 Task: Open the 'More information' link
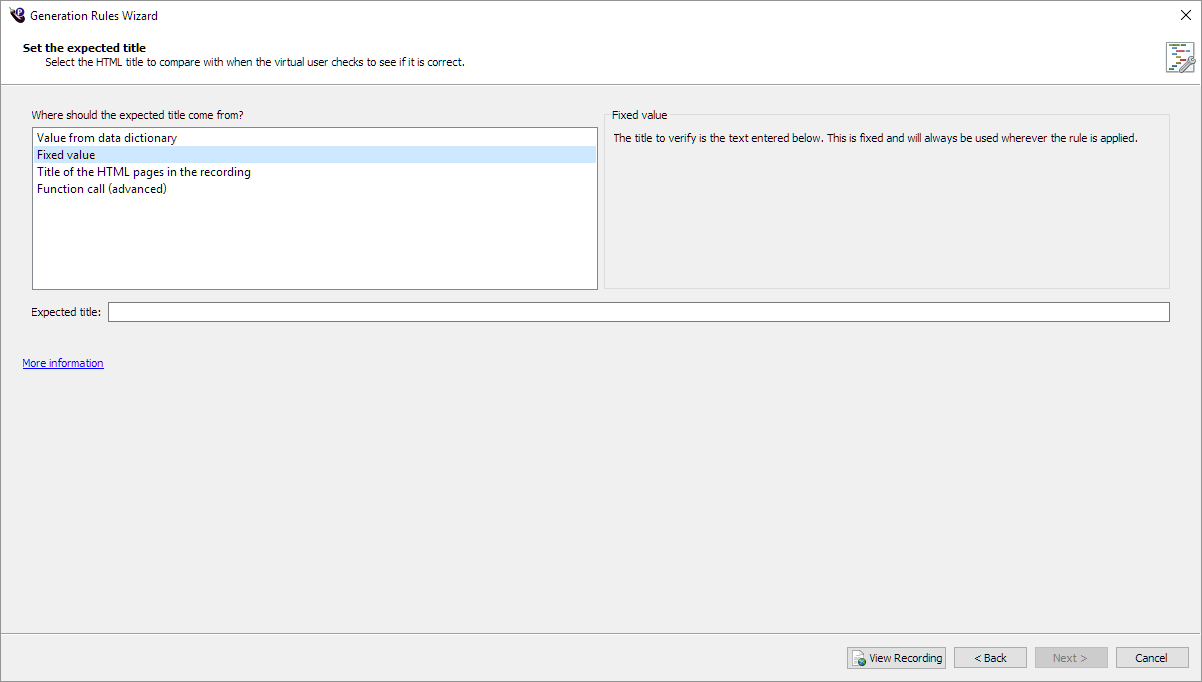63,363
